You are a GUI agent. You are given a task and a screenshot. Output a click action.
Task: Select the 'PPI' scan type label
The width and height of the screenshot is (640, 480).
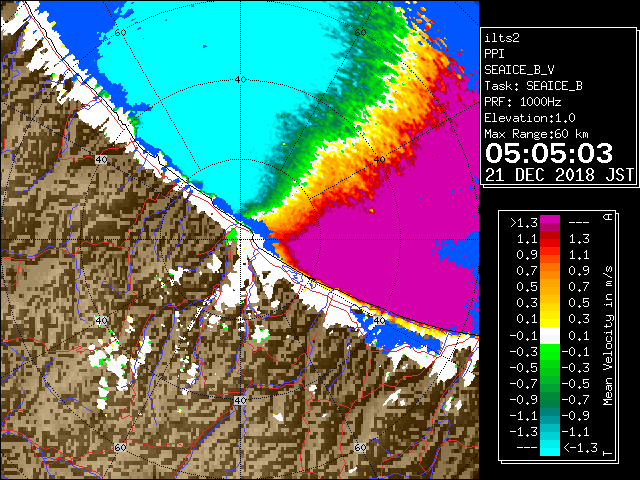[494, 54]
